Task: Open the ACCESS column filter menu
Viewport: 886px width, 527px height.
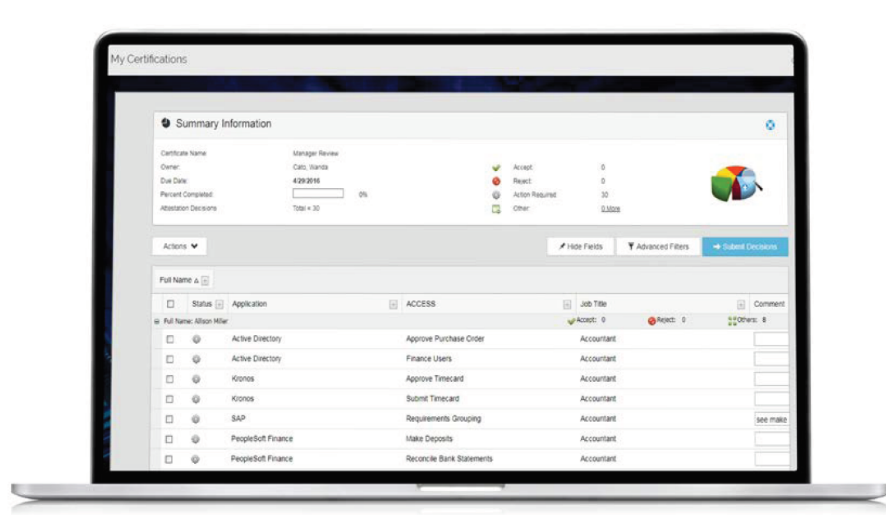Action: pos(567,304)
